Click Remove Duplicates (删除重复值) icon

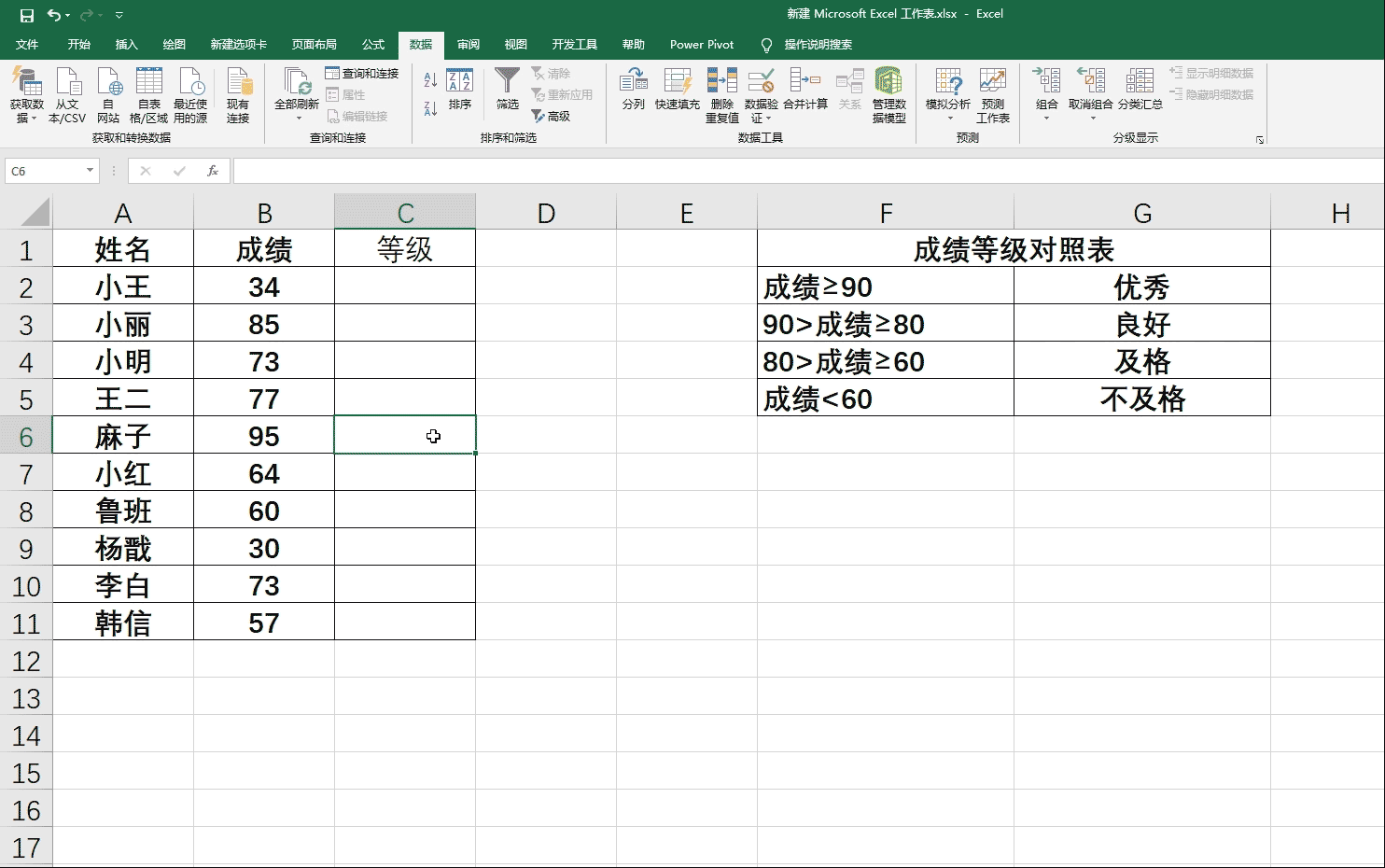pyautogui.click(x=721, y=82)
